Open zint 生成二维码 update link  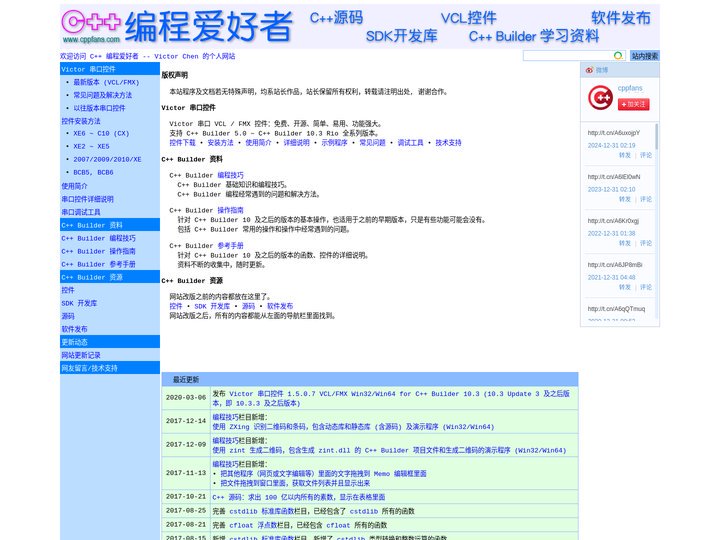pos(389,450)
